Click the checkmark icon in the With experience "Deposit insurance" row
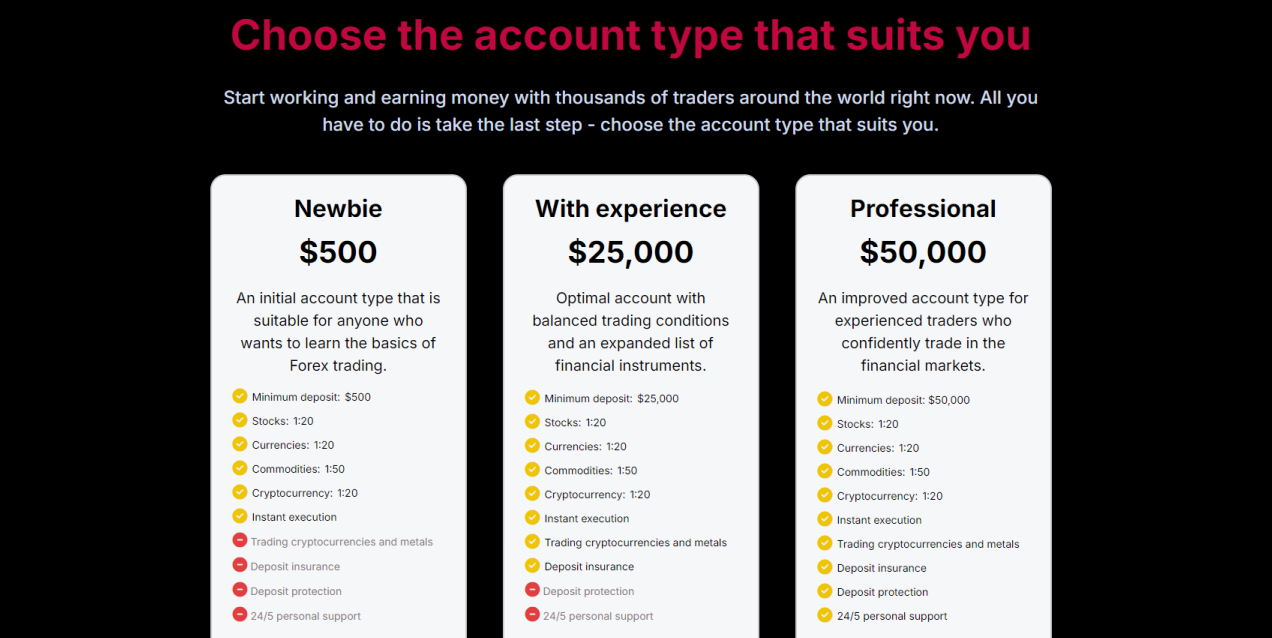This screenshot has width=1272, height=638. [x=532, y=566]
